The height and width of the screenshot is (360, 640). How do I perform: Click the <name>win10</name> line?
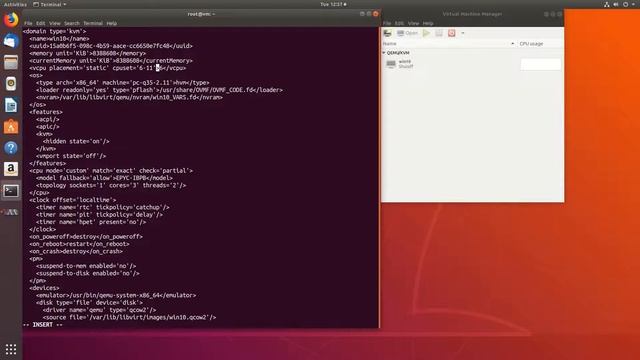[59, 39]
